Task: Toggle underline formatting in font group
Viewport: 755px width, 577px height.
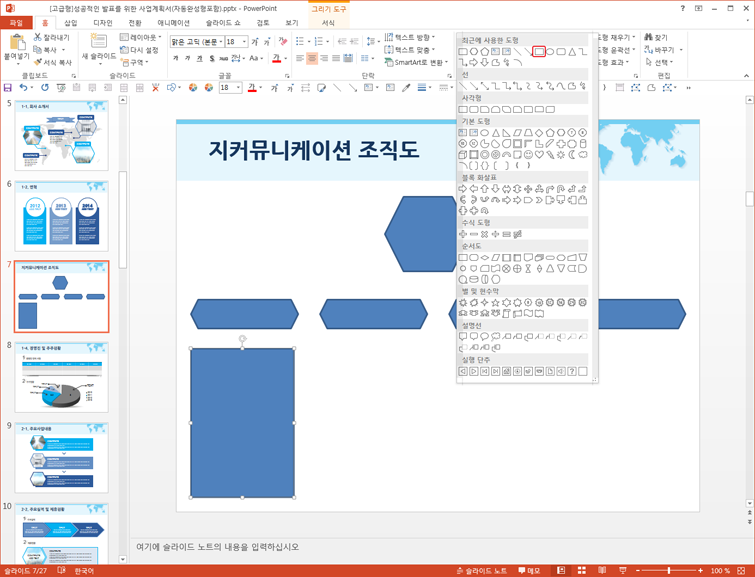Action: pos(199,58)
